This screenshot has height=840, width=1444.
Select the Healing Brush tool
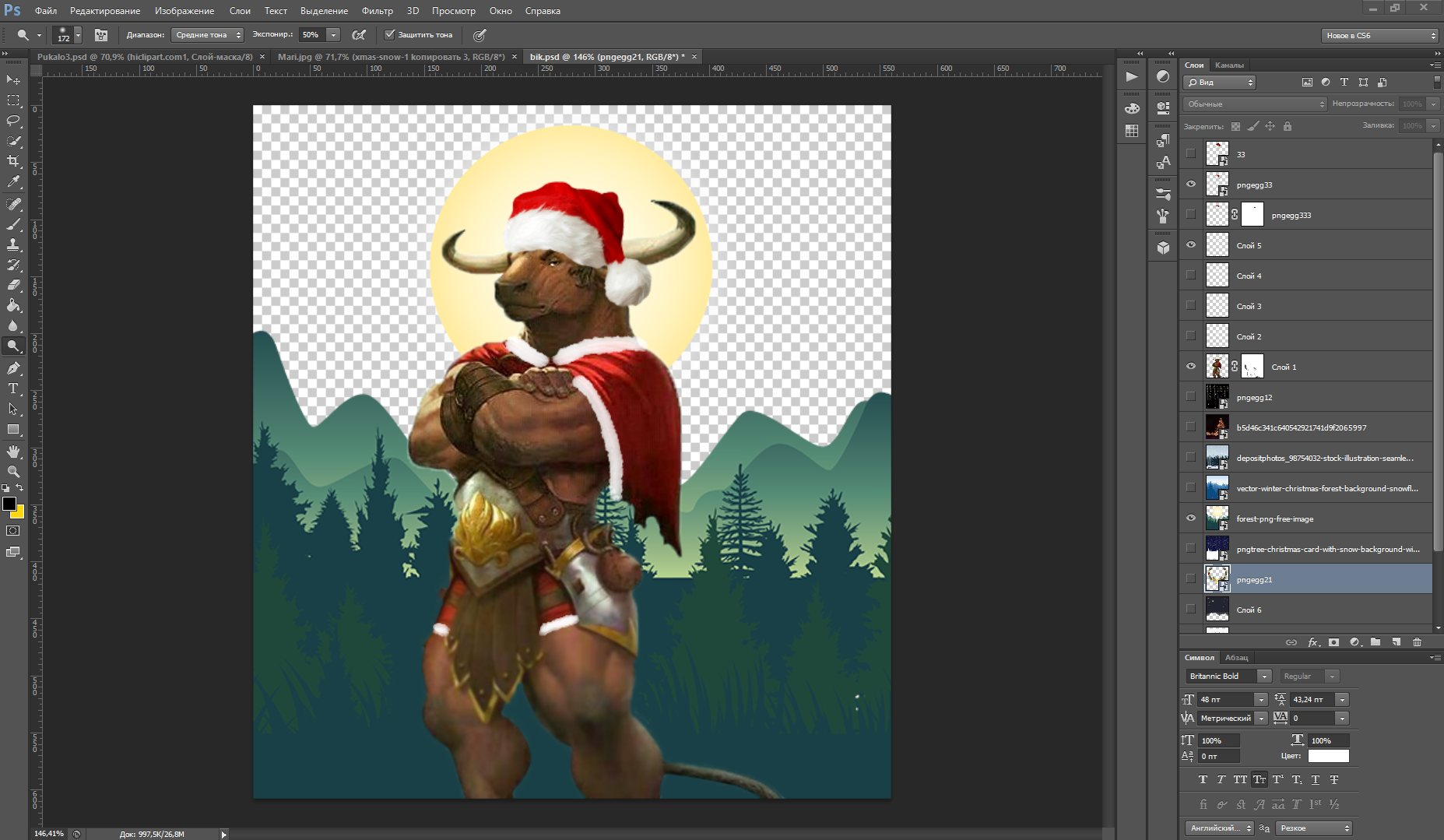tap(13, 204)
